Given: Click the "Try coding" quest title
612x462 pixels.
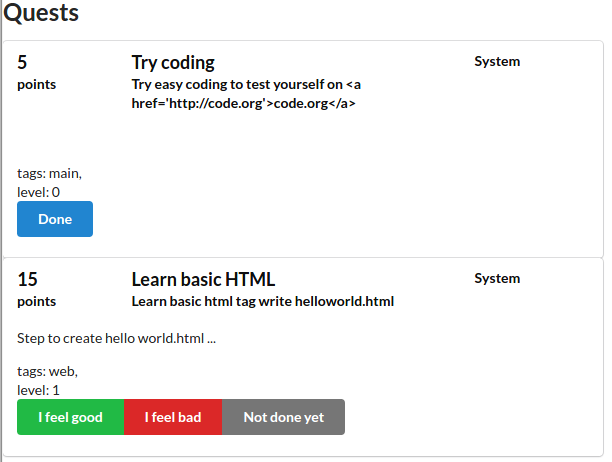Looking at the screenshot, I should 173,62.
